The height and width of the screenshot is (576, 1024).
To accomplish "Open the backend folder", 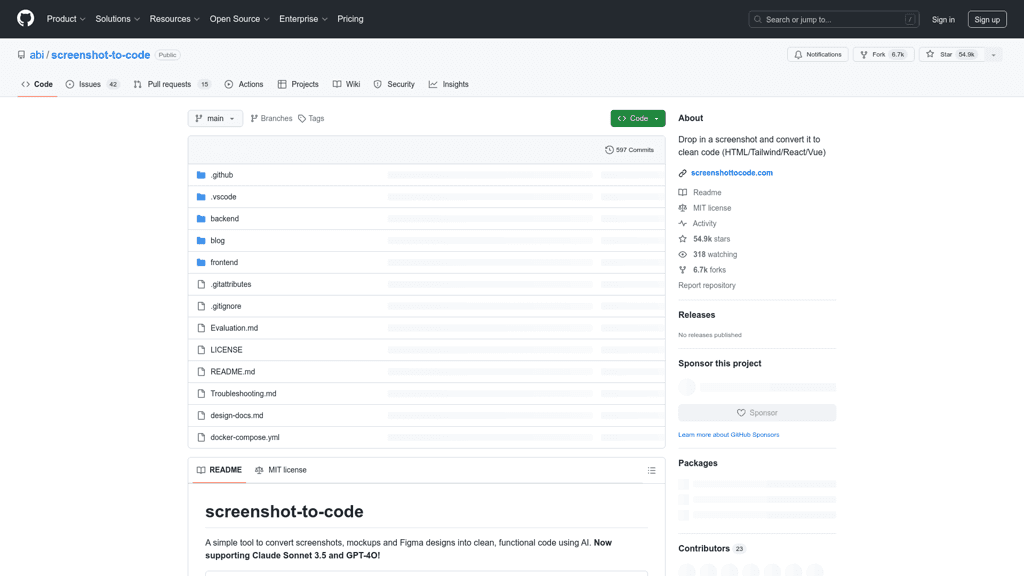I will pyautogui.click(x=224, y=218).
